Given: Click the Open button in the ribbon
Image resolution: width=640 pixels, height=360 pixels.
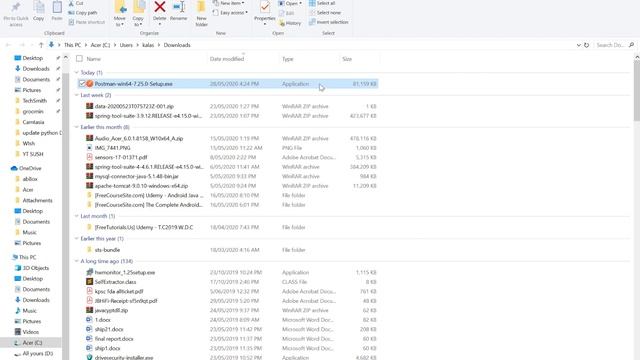Looking at the screenshot, I should pos(290,3).
